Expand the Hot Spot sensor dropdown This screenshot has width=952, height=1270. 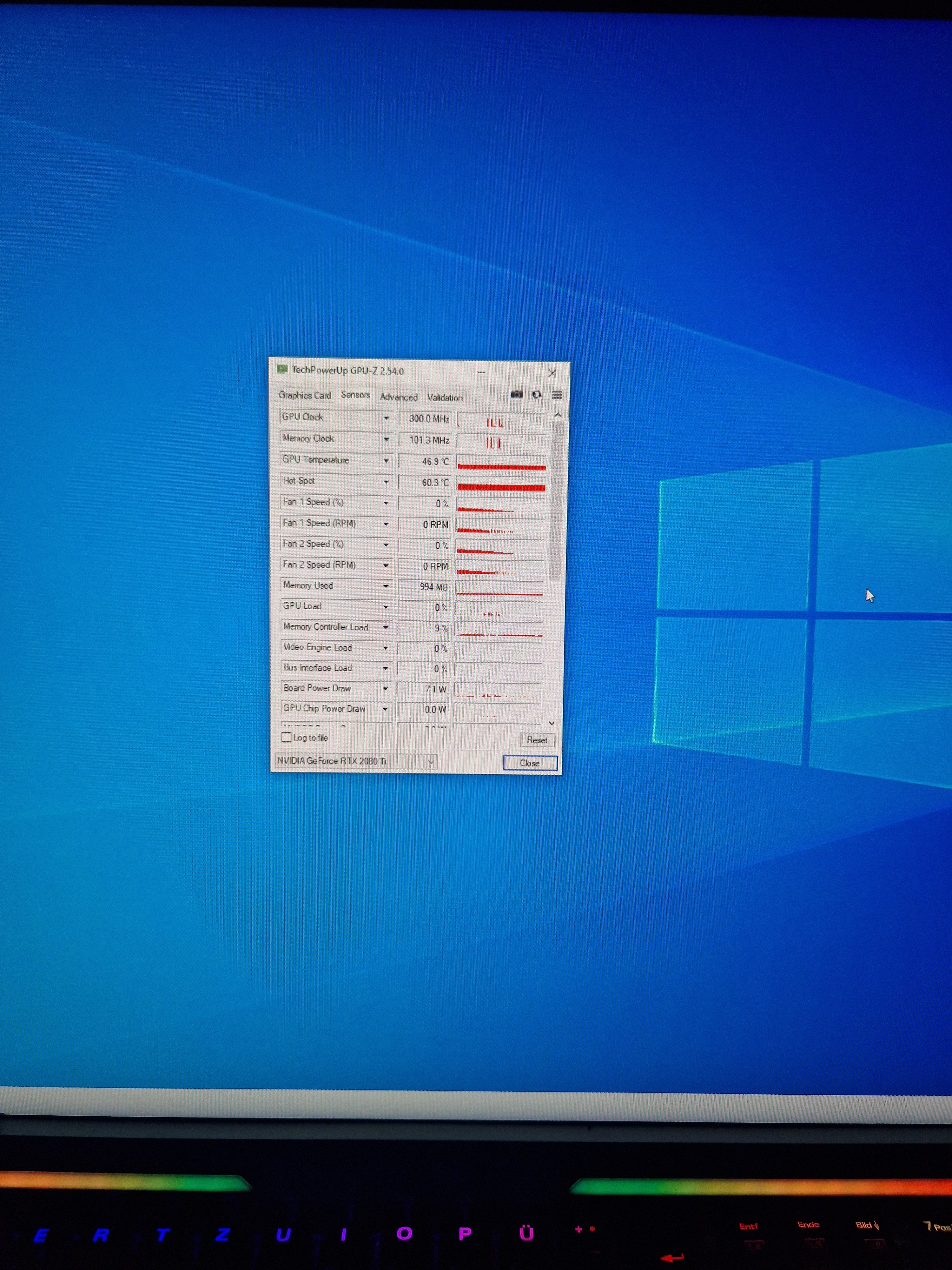[x=386, y=482]
